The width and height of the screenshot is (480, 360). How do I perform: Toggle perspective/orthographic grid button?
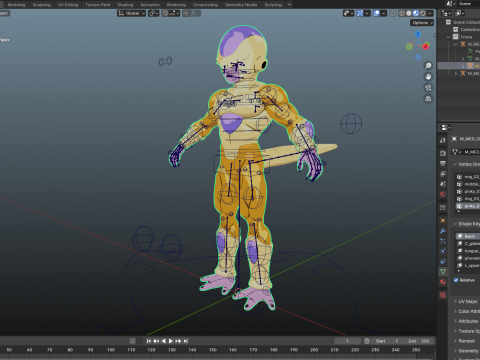428,99
